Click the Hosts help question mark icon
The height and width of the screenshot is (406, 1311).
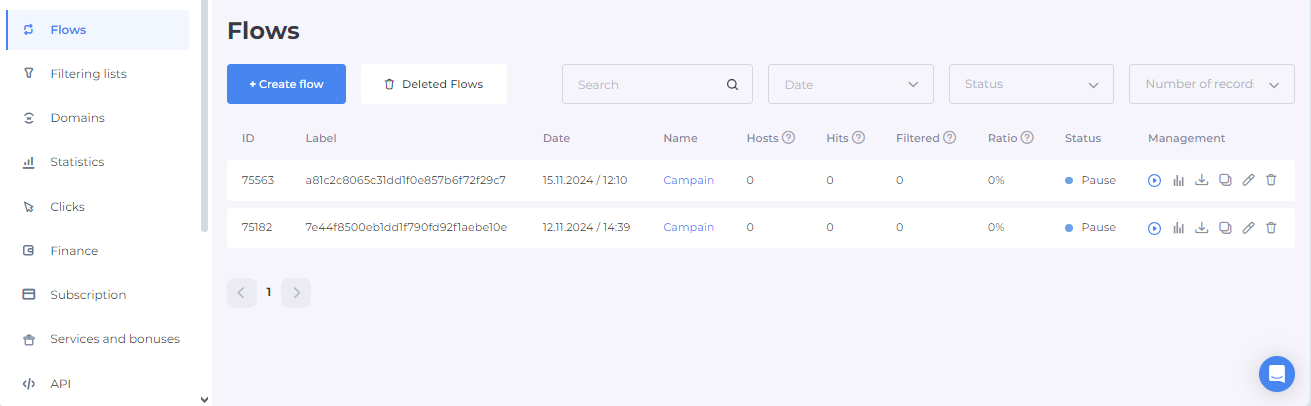788,138
